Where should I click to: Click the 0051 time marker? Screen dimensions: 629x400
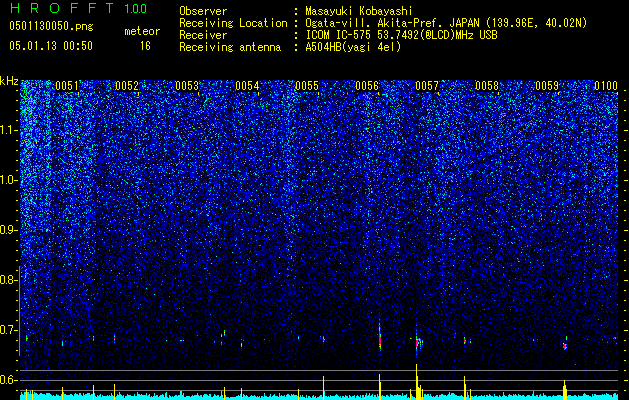pyautogui.click(x=67, y=86)
